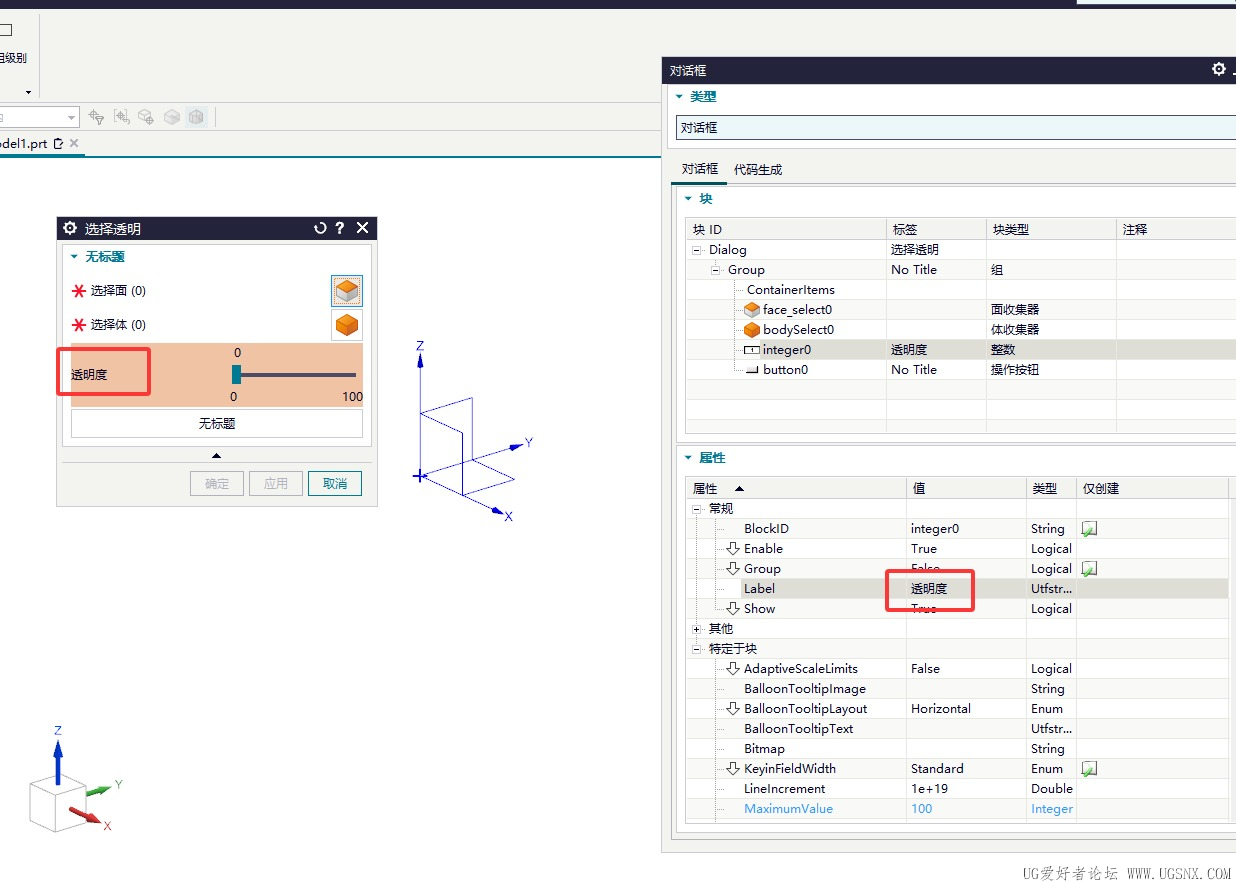
Task: Click the first selection filter toolbar icon
Action: pyautogui.click(x=97, y=117)
